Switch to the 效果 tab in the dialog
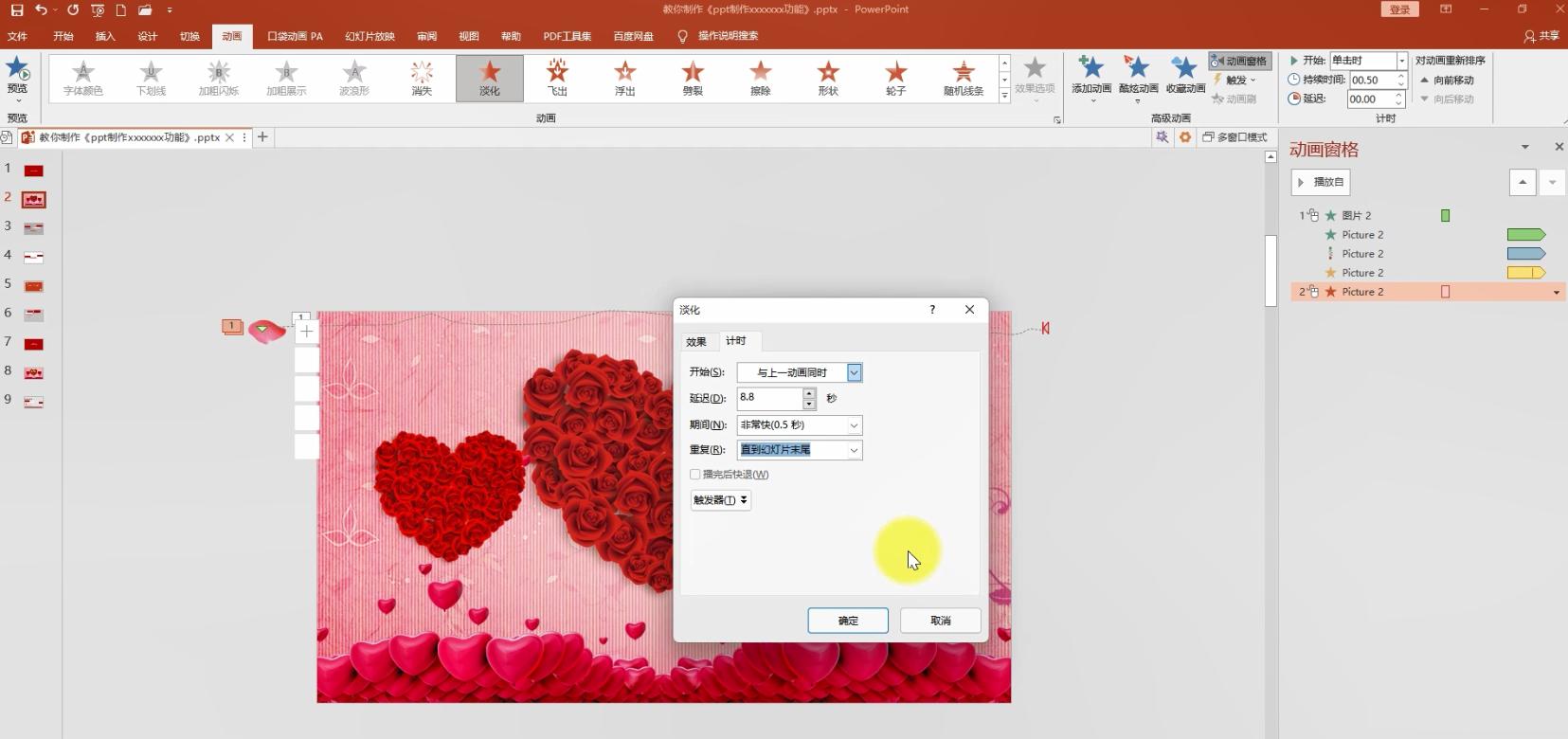The image size is (1568, 739). (x=696, y=341)
